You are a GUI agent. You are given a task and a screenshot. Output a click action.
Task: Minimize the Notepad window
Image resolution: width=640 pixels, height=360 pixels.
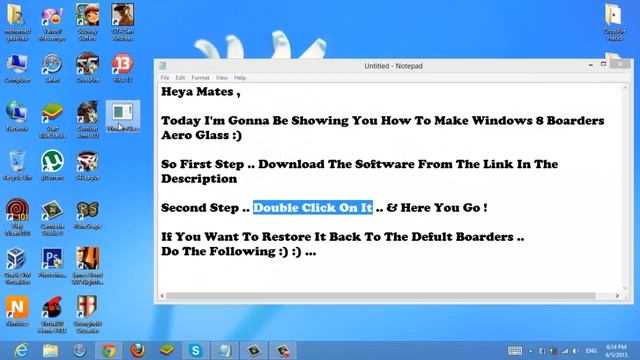[591, 65]
